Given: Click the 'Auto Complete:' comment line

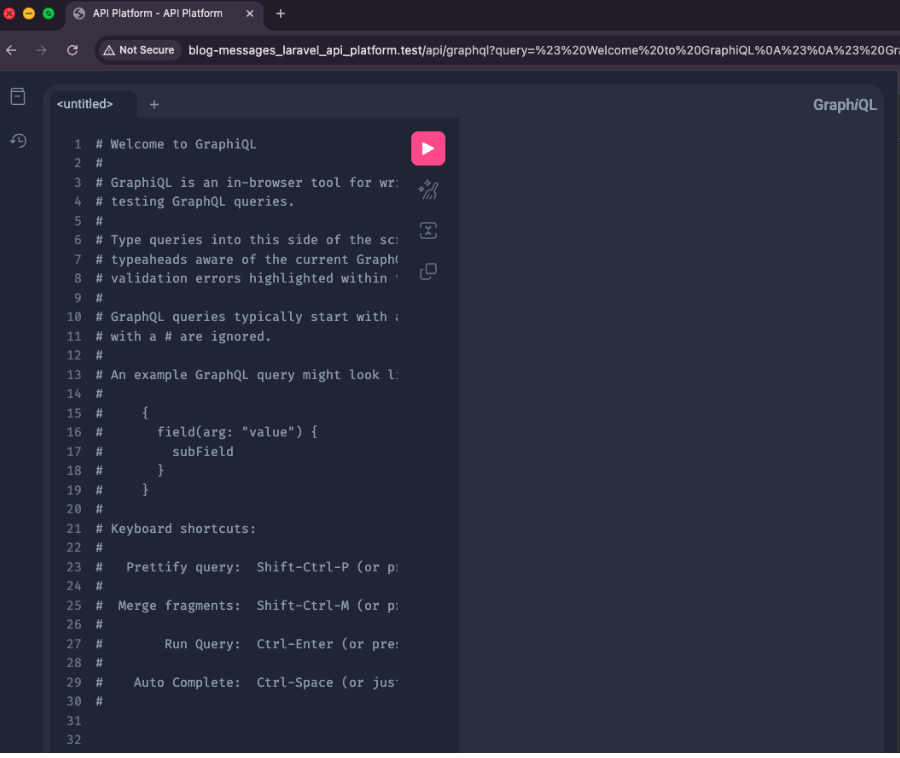Looking at the screenshot, I should click(x=247, y=682).
